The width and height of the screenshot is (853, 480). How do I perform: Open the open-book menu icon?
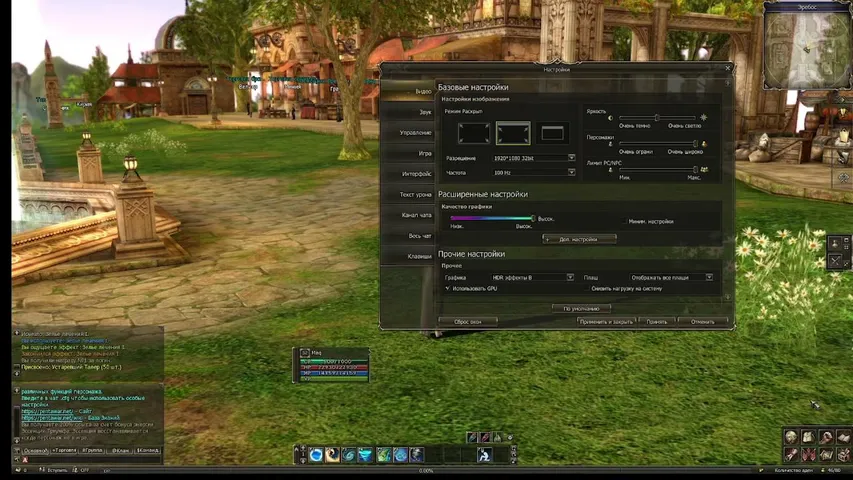pos(843,436)
